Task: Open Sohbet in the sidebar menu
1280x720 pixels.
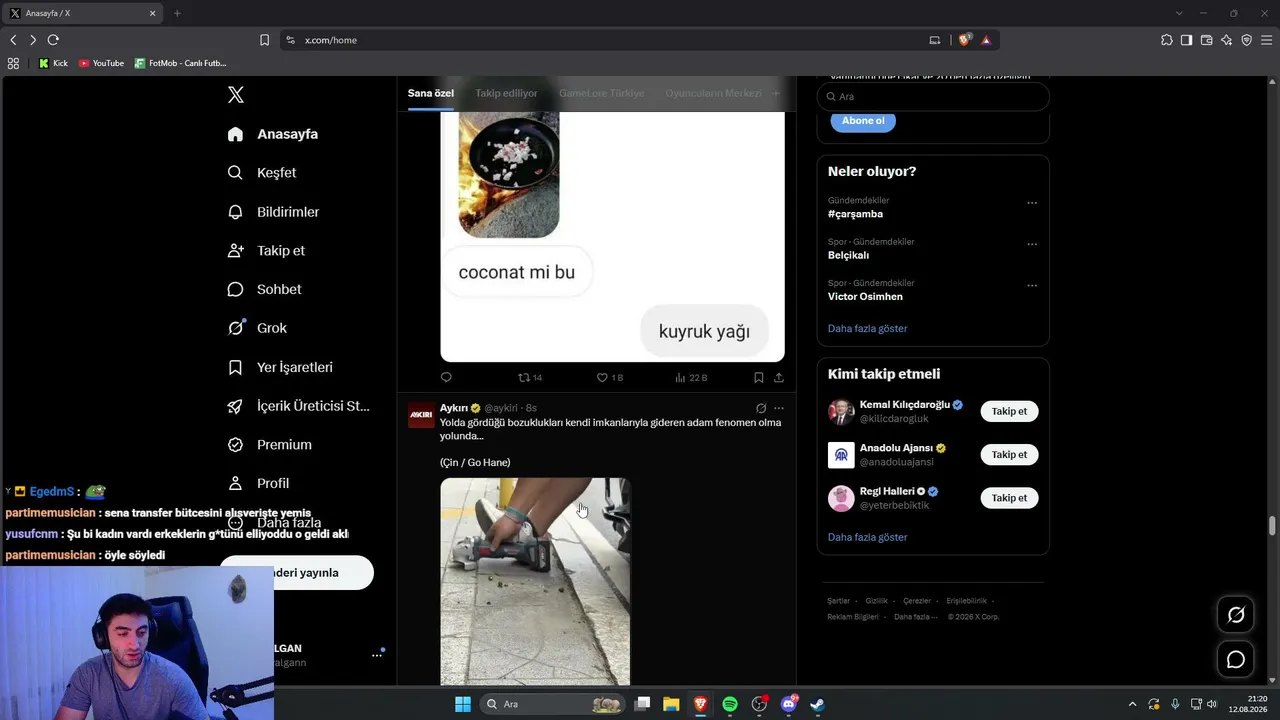Action: pos(264,289)
